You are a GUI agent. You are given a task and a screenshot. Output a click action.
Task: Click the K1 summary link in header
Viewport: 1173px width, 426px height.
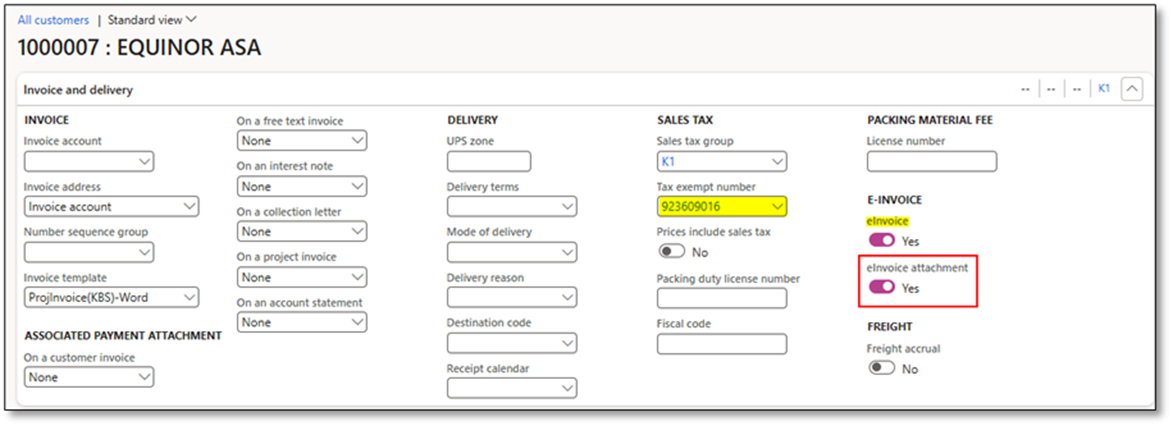(1104, 89)
